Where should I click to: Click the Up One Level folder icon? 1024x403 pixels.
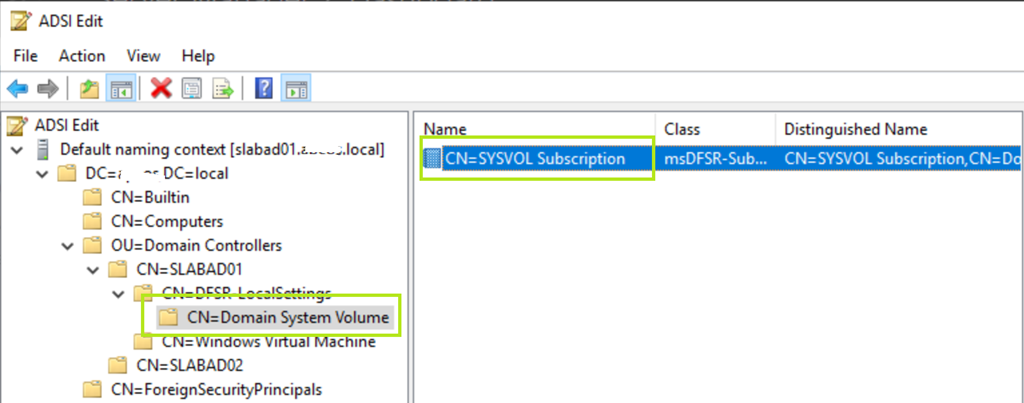click(x=89, y=89)
